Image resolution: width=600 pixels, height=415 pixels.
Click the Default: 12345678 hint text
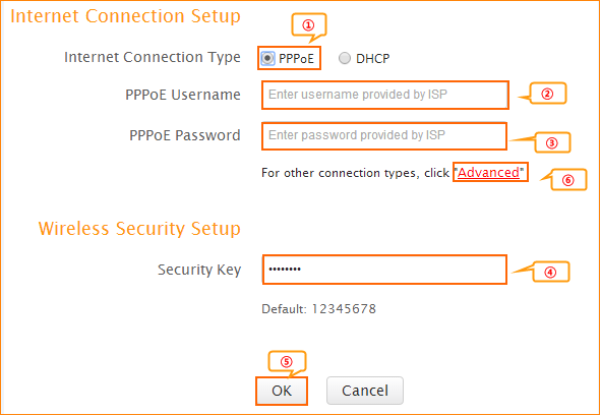click(x=318, y=308)
